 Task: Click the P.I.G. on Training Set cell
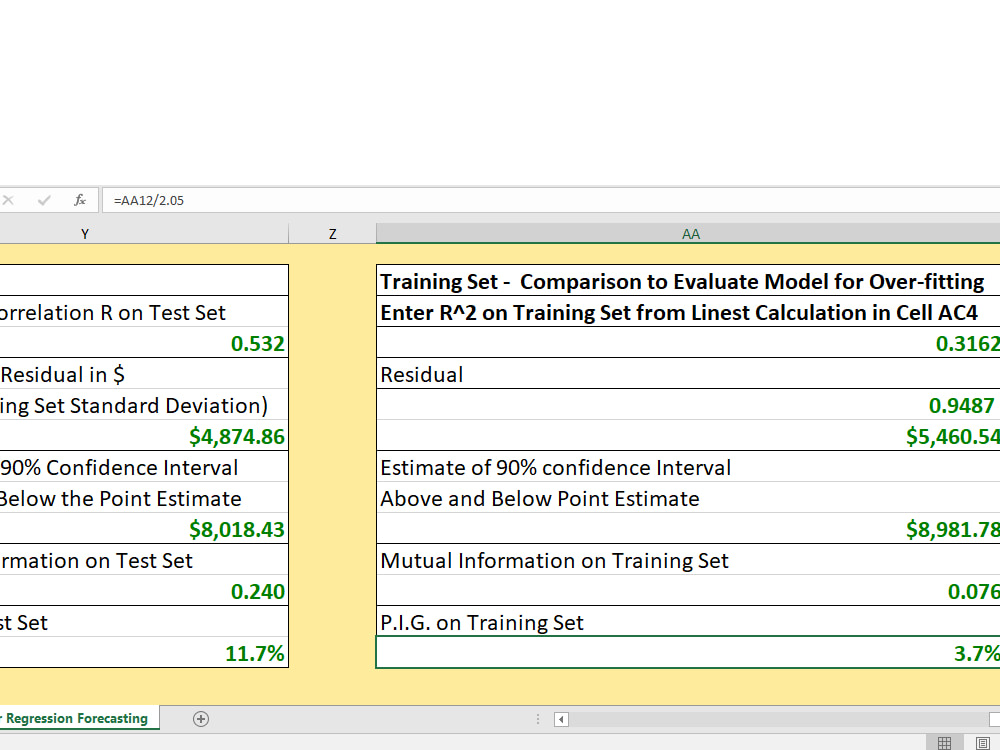[x=688, y=622]
